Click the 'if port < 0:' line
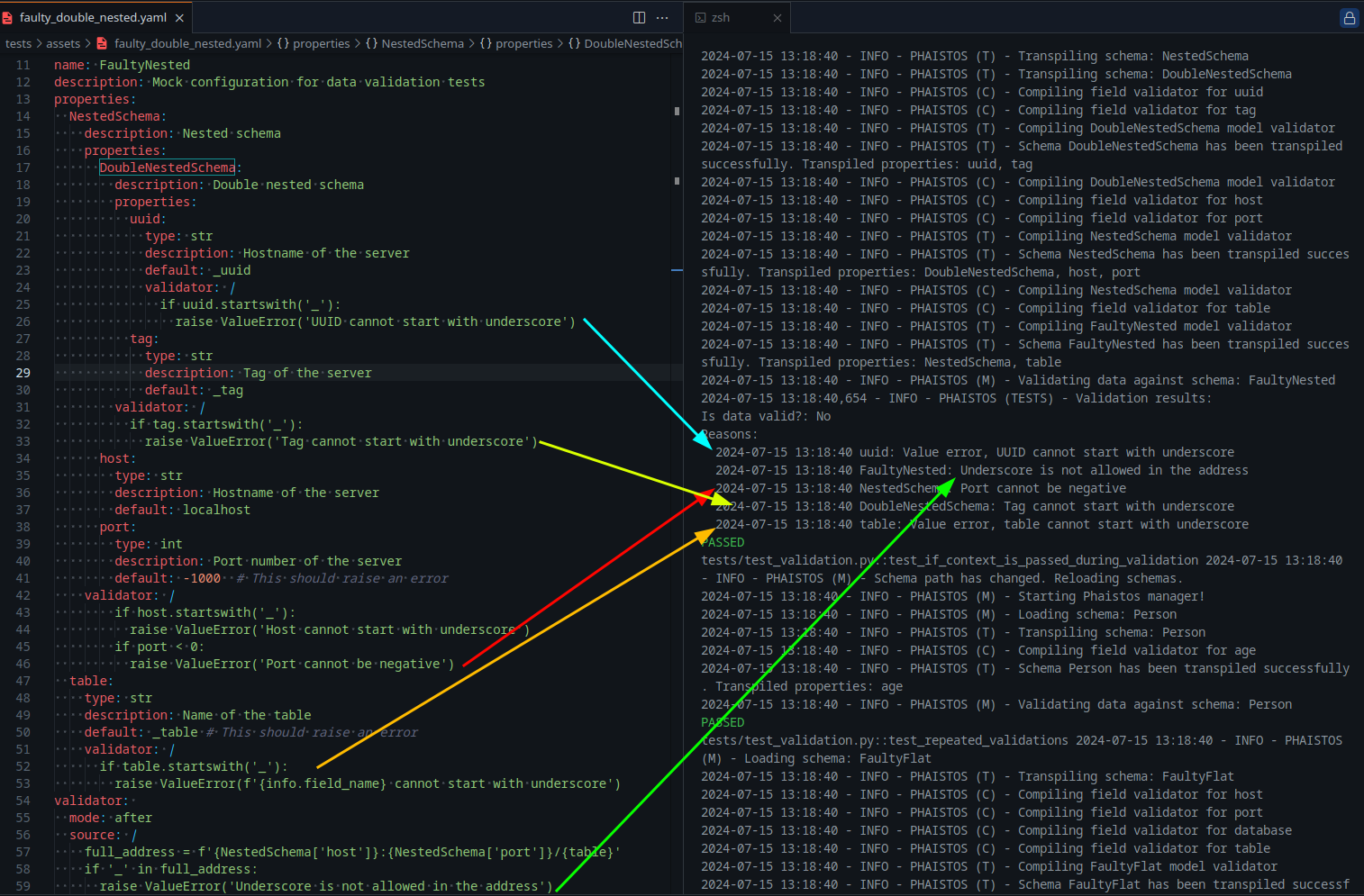 pos(159,647)
